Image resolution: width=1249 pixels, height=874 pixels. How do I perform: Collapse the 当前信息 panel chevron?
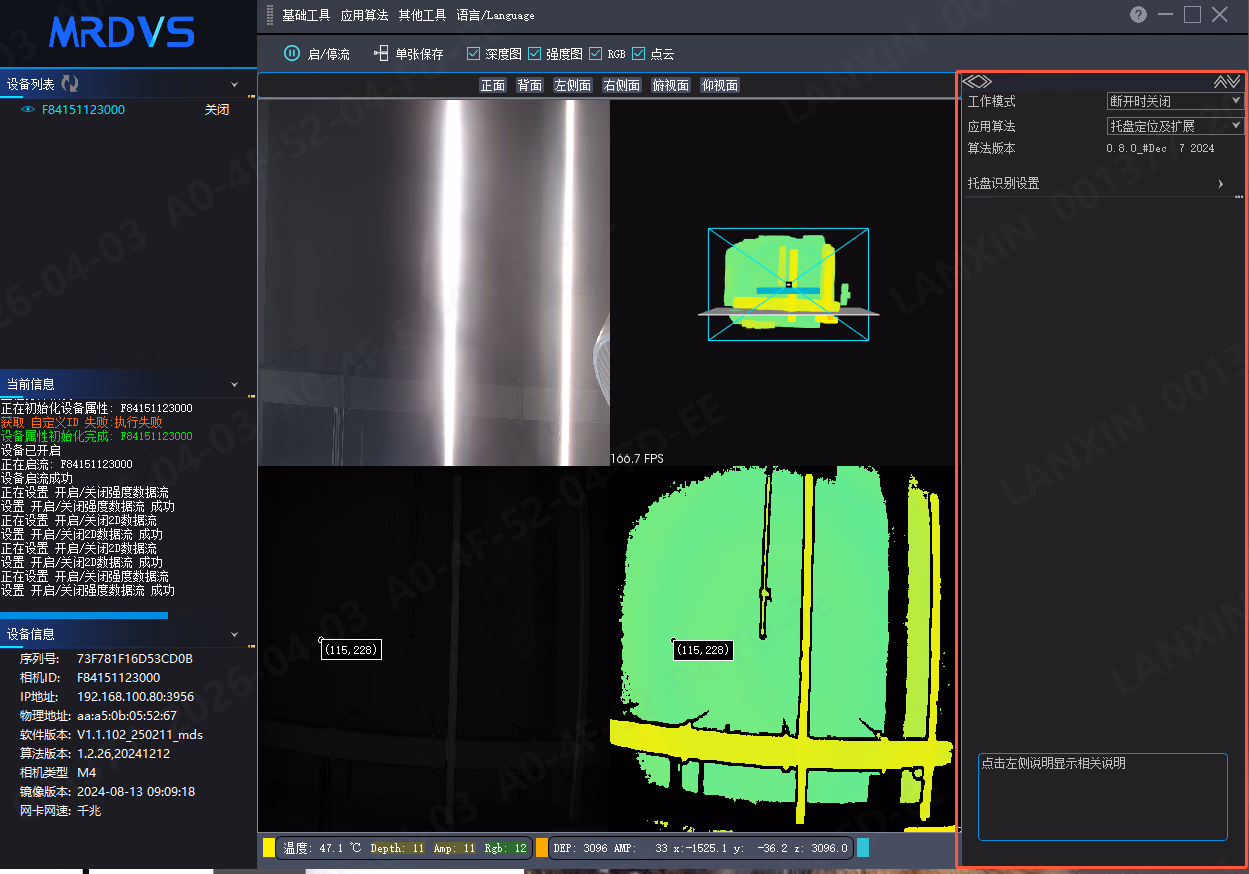pos(235,384)
